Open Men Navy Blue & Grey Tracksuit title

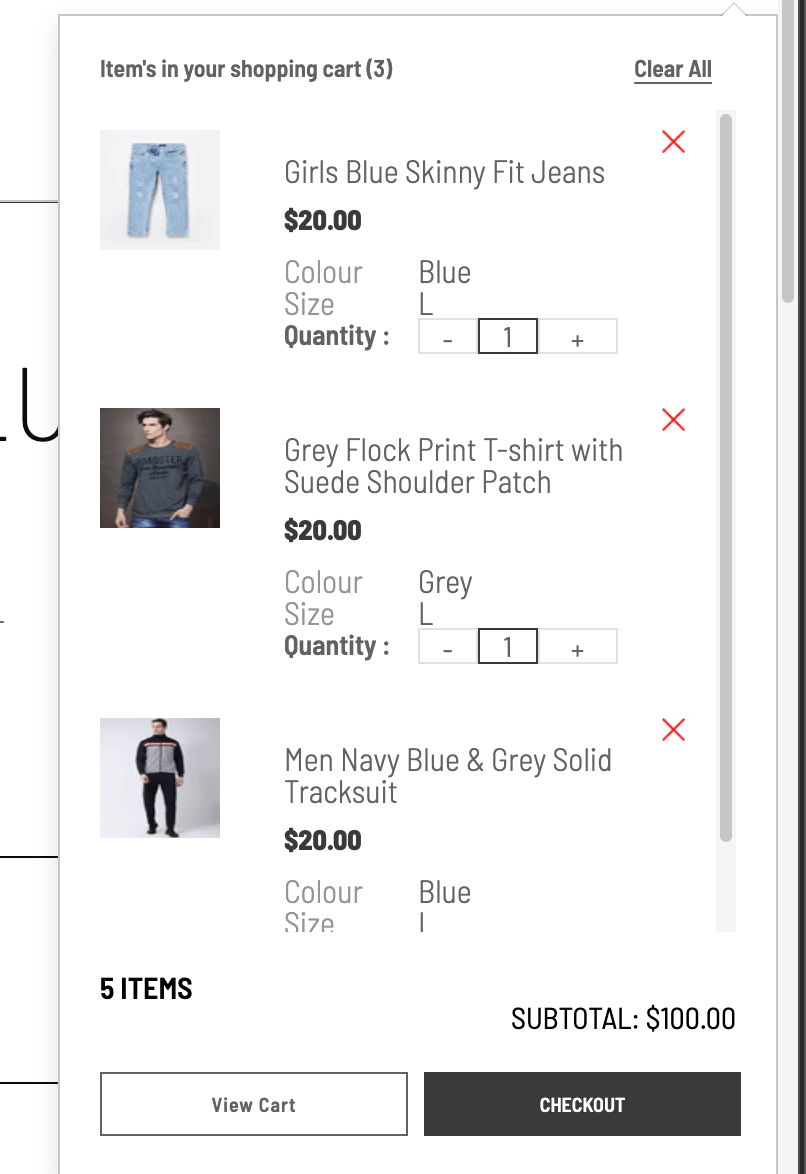pos(448,776)
